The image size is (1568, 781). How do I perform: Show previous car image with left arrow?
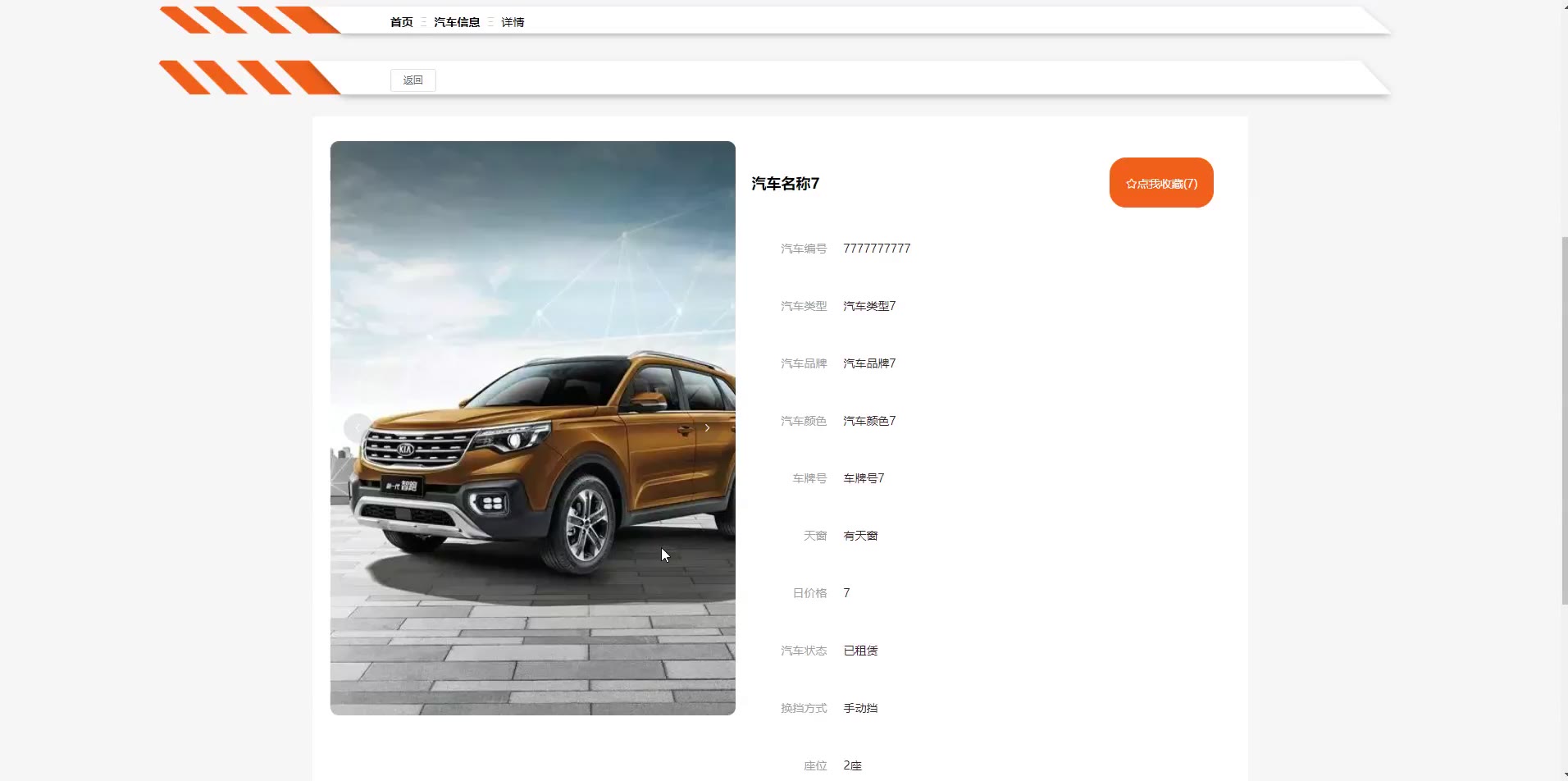point(358,428)
